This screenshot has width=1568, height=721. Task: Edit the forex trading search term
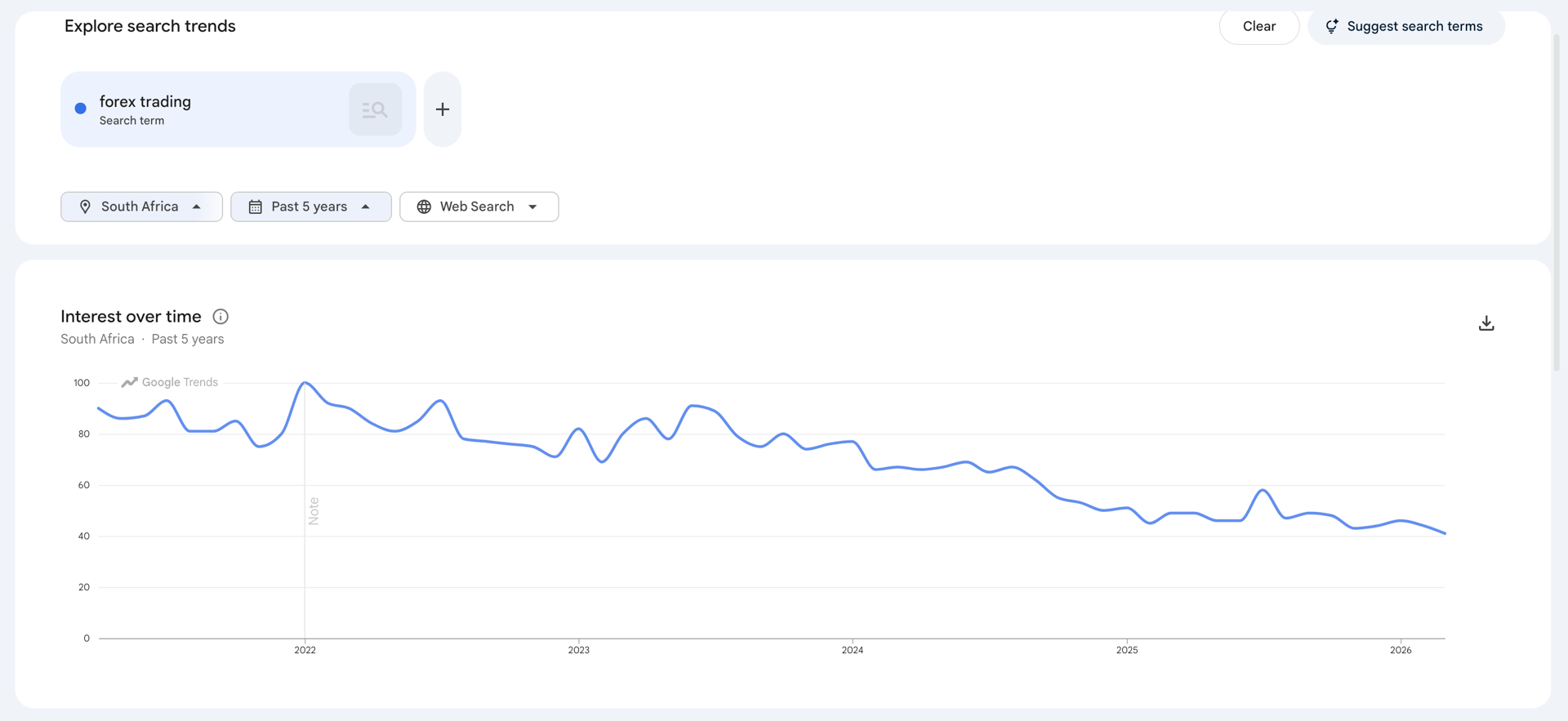[145, 102]
